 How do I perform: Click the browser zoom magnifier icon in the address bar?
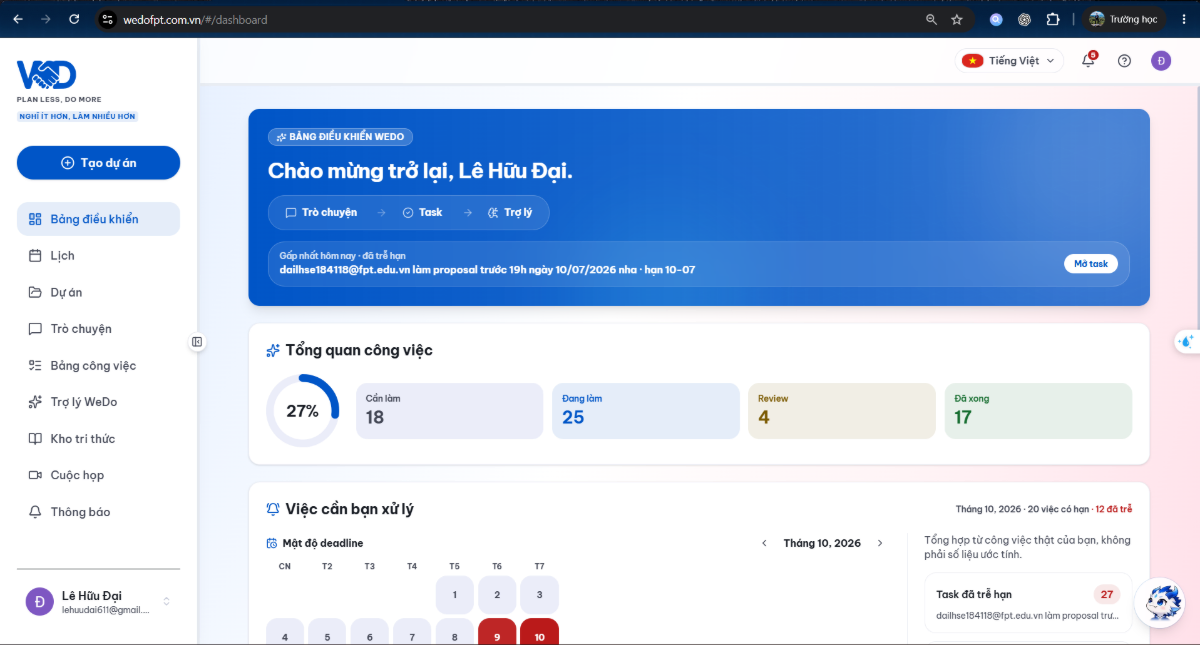tap(931, 19)
